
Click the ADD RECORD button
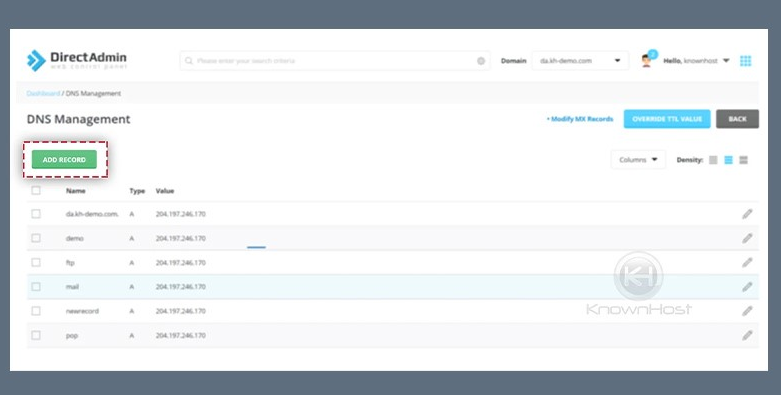pyautogui.click(x=64, y=159)
